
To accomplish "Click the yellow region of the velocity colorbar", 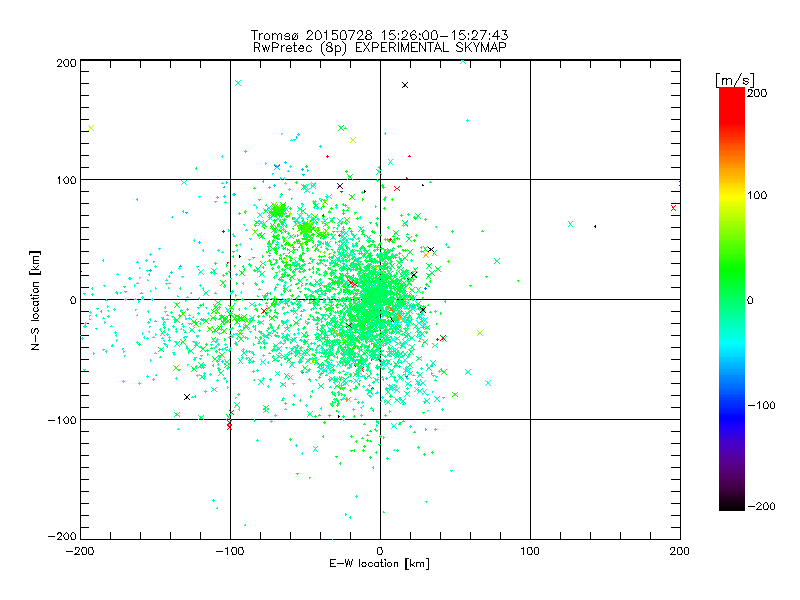I will 732,195.
